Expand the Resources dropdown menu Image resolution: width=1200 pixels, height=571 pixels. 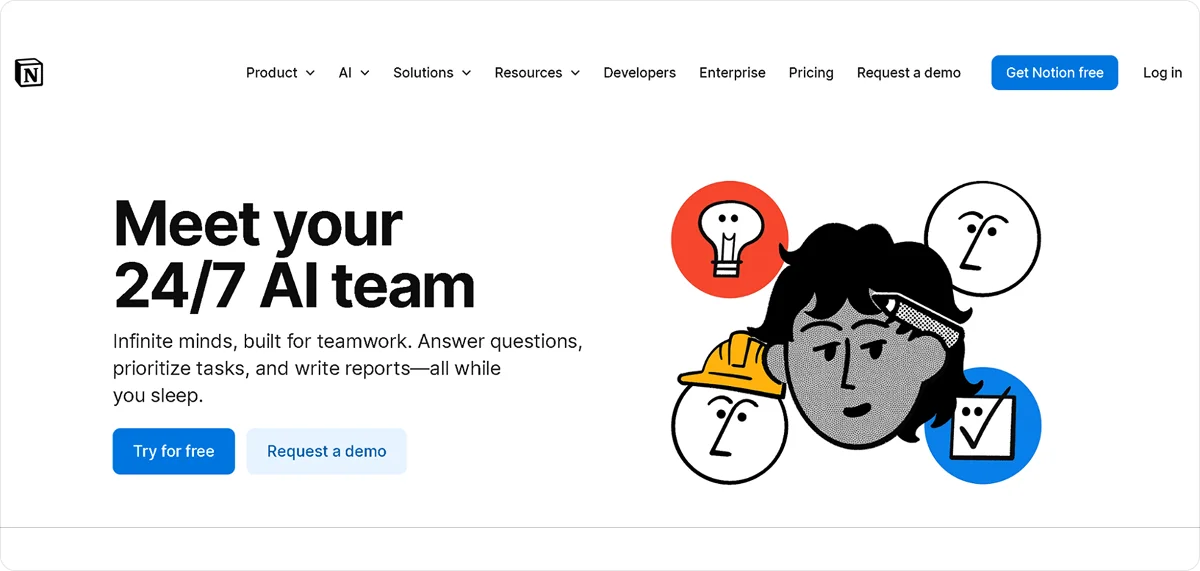537,73
